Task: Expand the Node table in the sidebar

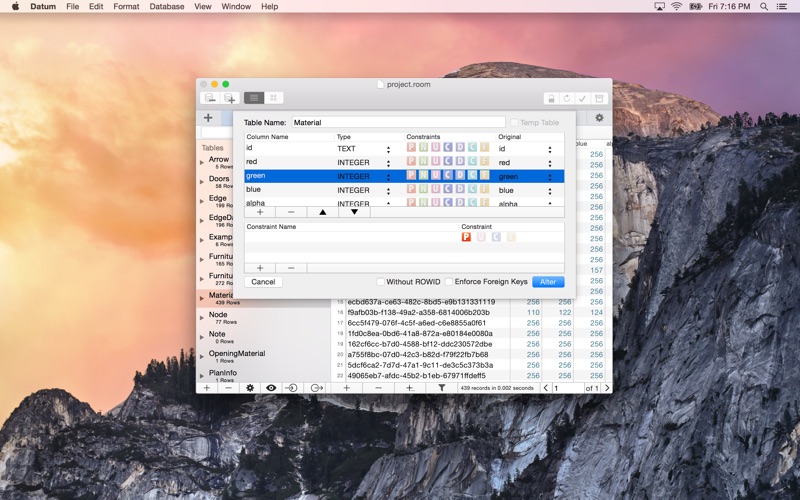Action: coord(202,316)
